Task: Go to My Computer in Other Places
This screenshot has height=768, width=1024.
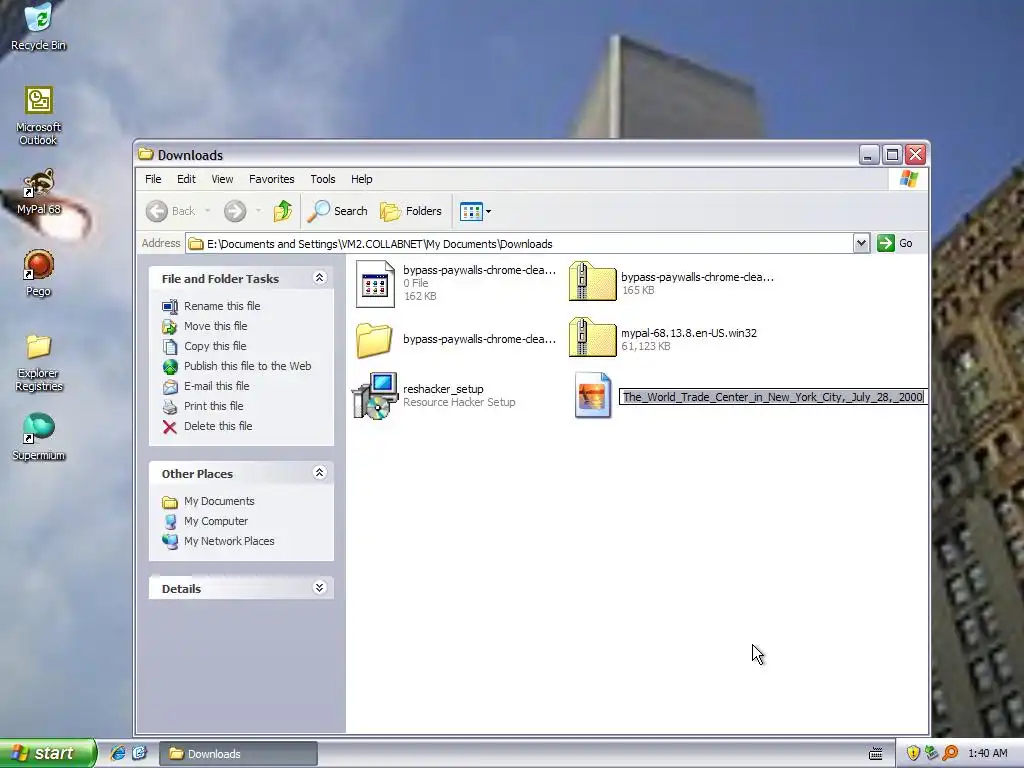Action: coord(216,521)
